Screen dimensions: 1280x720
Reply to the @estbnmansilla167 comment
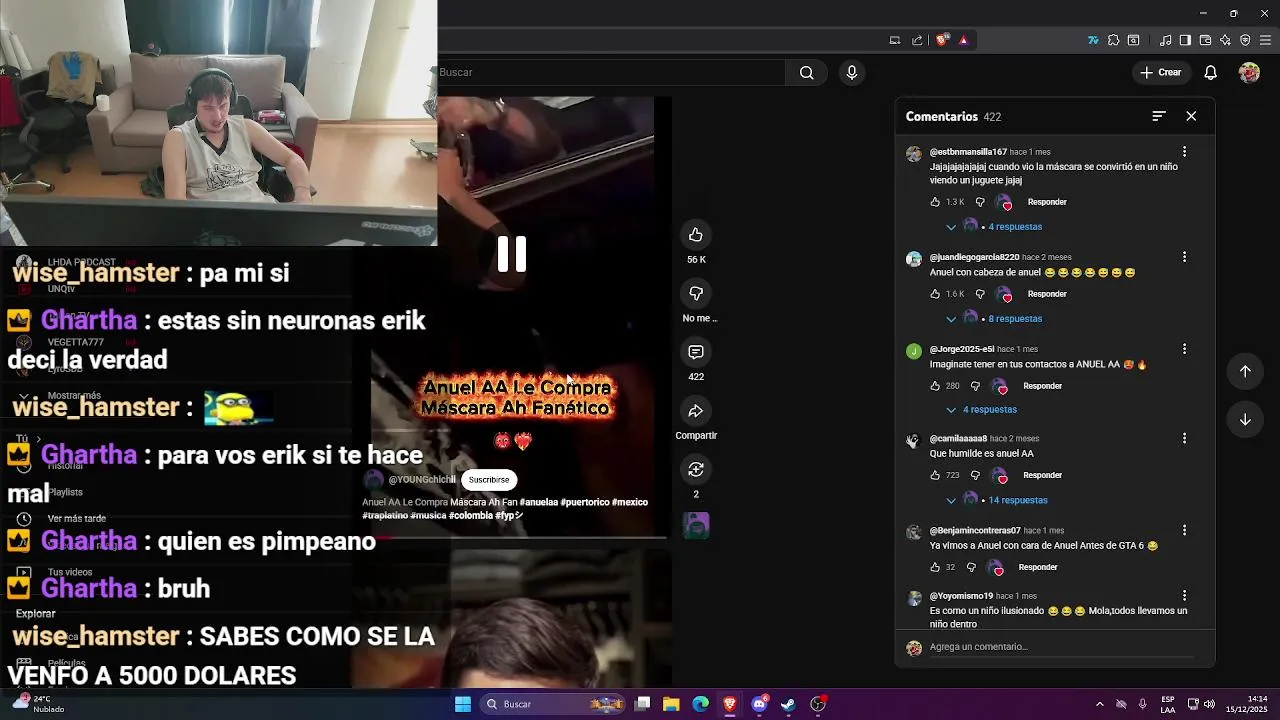1047,202
